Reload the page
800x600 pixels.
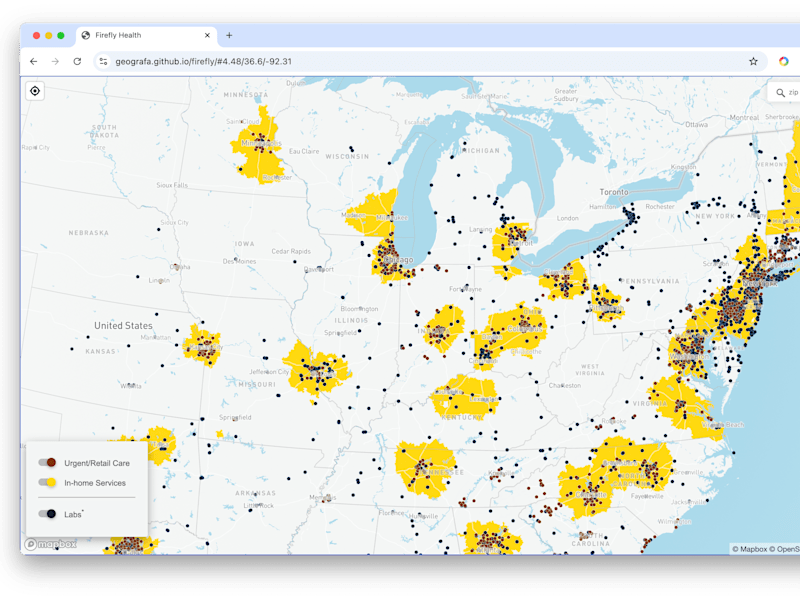pos(77,62)
